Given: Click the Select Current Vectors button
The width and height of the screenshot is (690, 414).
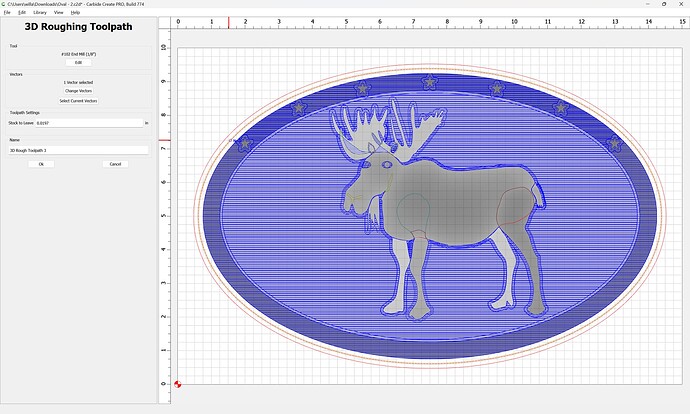Looking at the screenshot, I should [x=78, y=101].
